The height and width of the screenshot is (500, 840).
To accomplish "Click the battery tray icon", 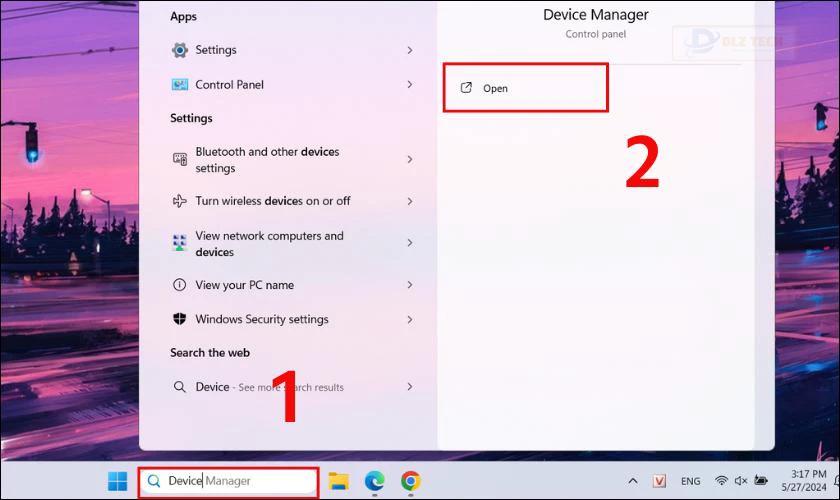I will click(760, 480).
